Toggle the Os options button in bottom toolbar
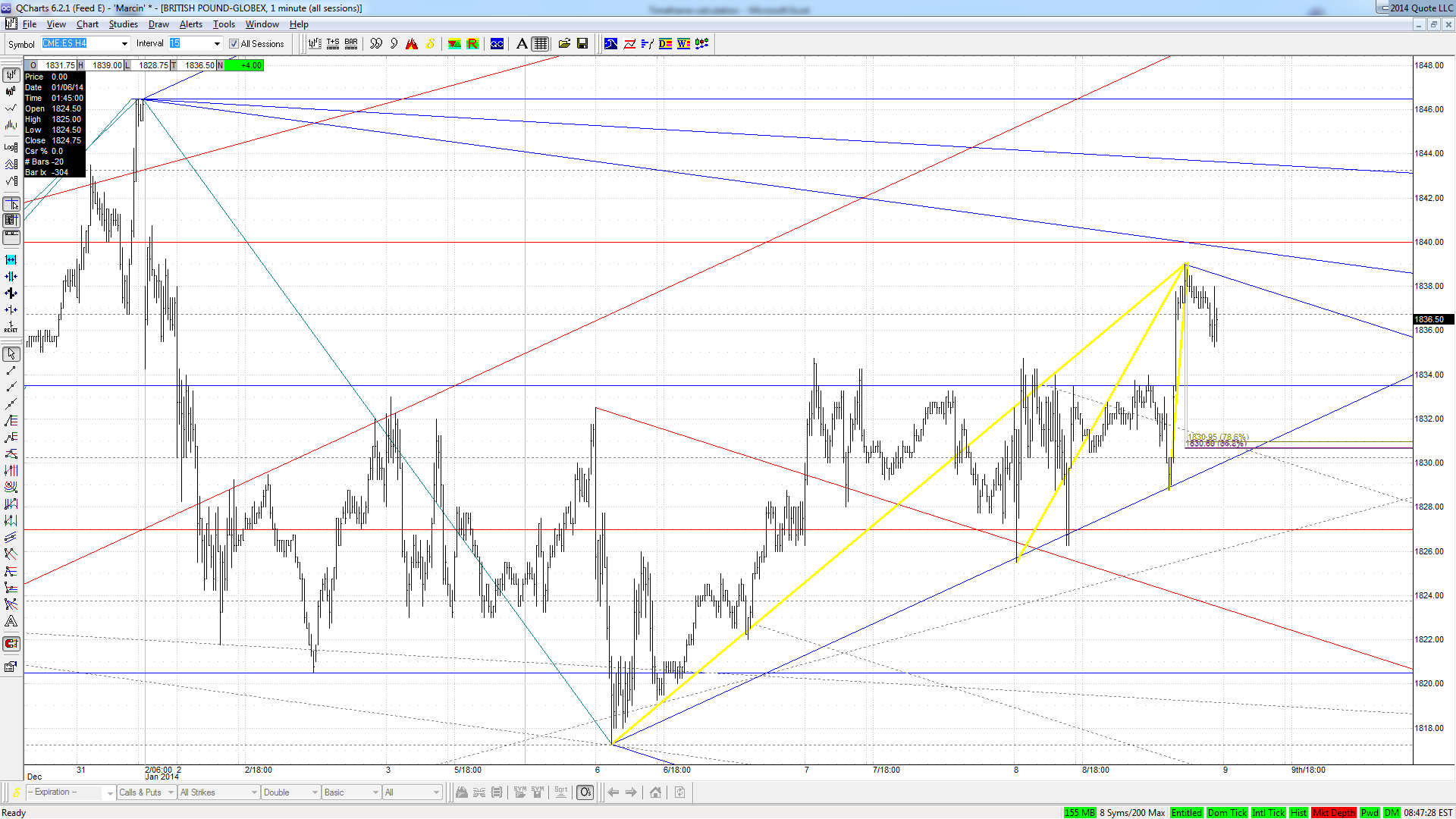 [x=585, y=792]
